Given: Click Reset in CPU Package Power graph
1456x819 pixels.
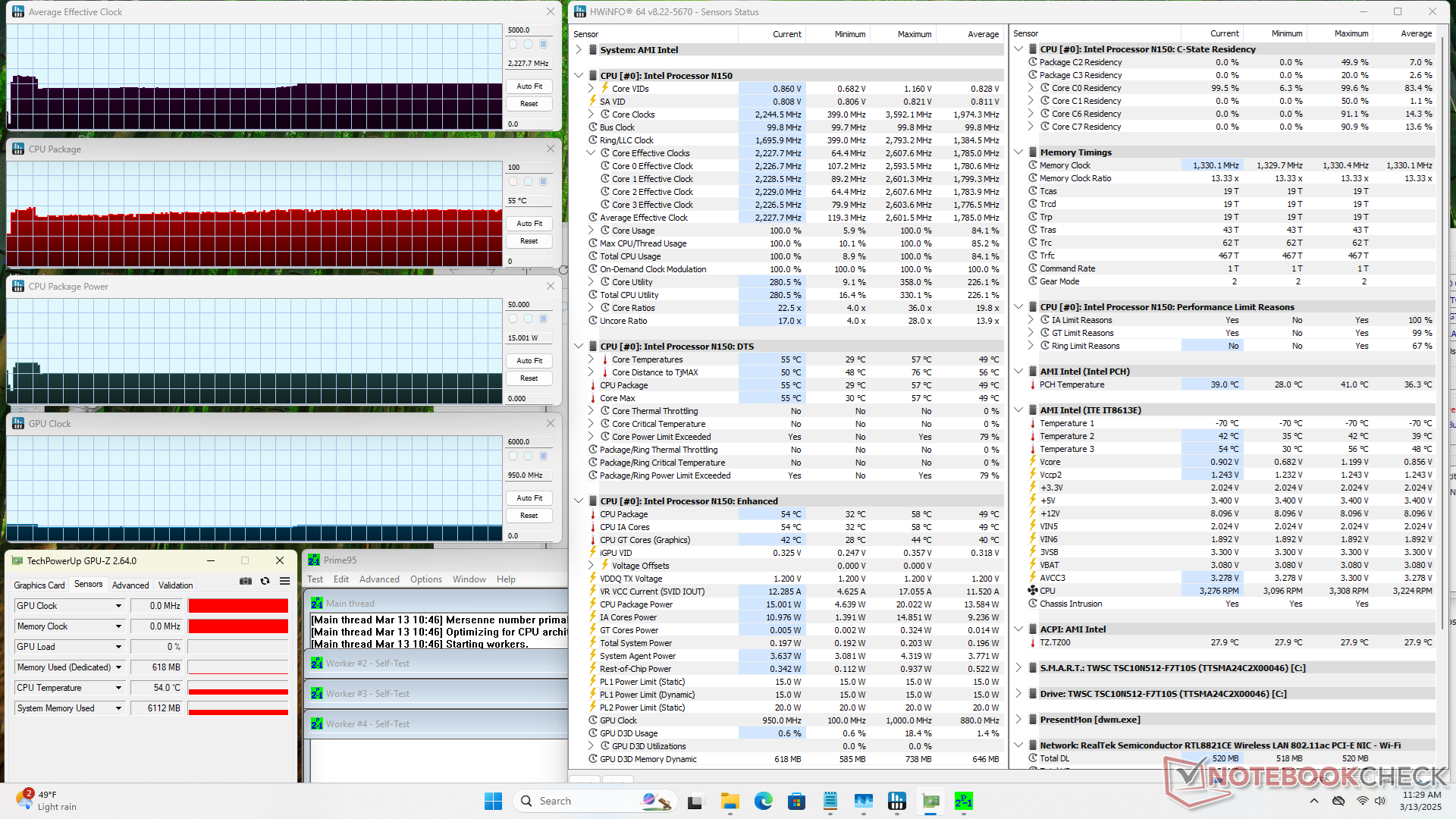Looking at the screenshot, I should click(x=529, y=378).
